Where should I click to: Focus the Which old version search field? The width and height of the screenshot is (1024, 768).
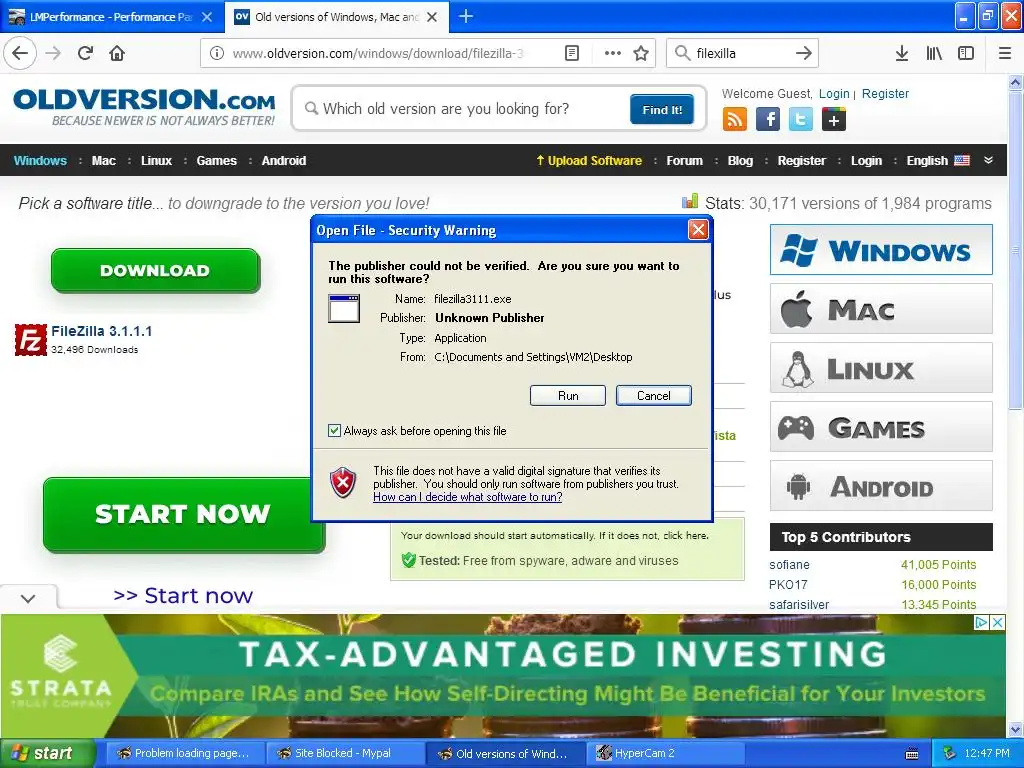[464, 109]
